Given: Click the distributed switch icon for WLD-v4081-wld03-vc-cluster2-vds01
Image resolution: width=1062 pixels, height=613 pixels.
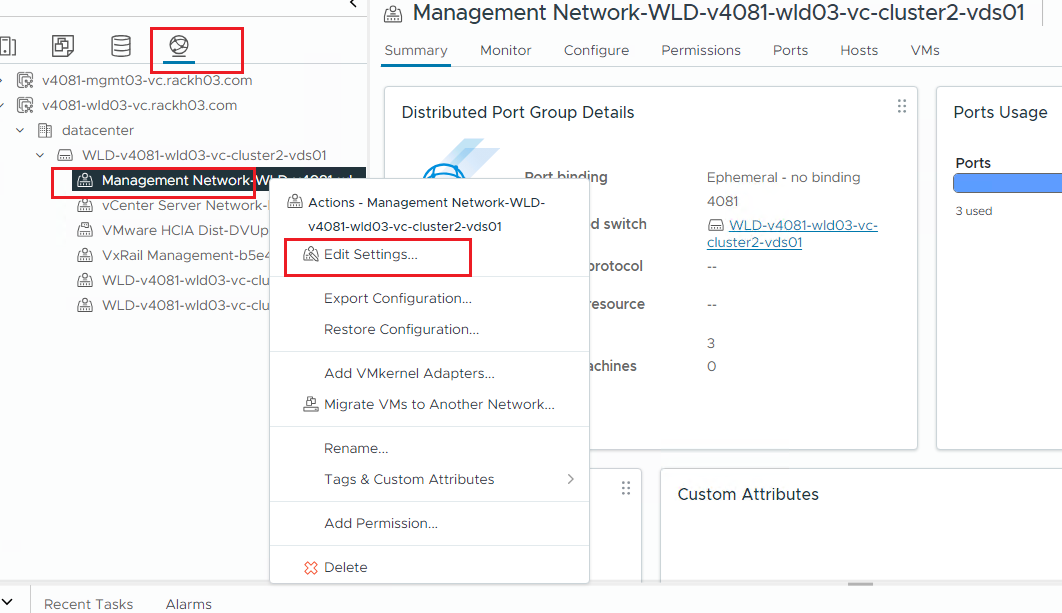Looking at the screenshot, I should (x=64, y=154).
